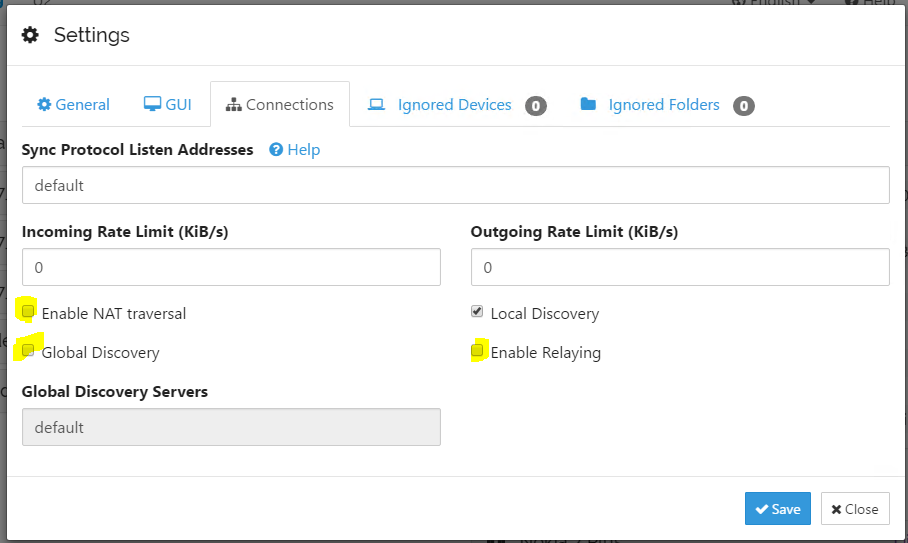Click the Ignored Devices count badge
908x543 pixels.
click(536, 106)
